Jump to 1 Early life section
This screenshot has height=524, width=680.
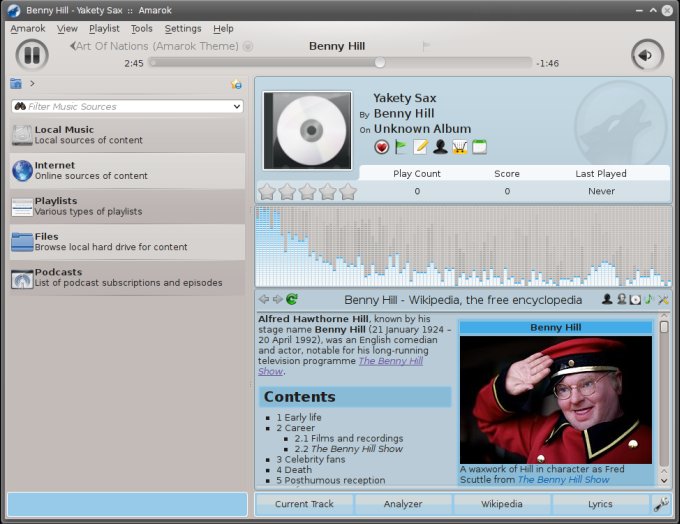point(299,417)
